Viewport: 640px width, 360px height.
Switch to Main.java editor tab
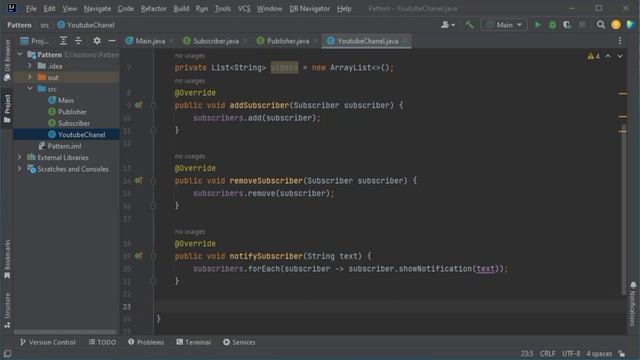pyautogui.click(x=149, y=41)
